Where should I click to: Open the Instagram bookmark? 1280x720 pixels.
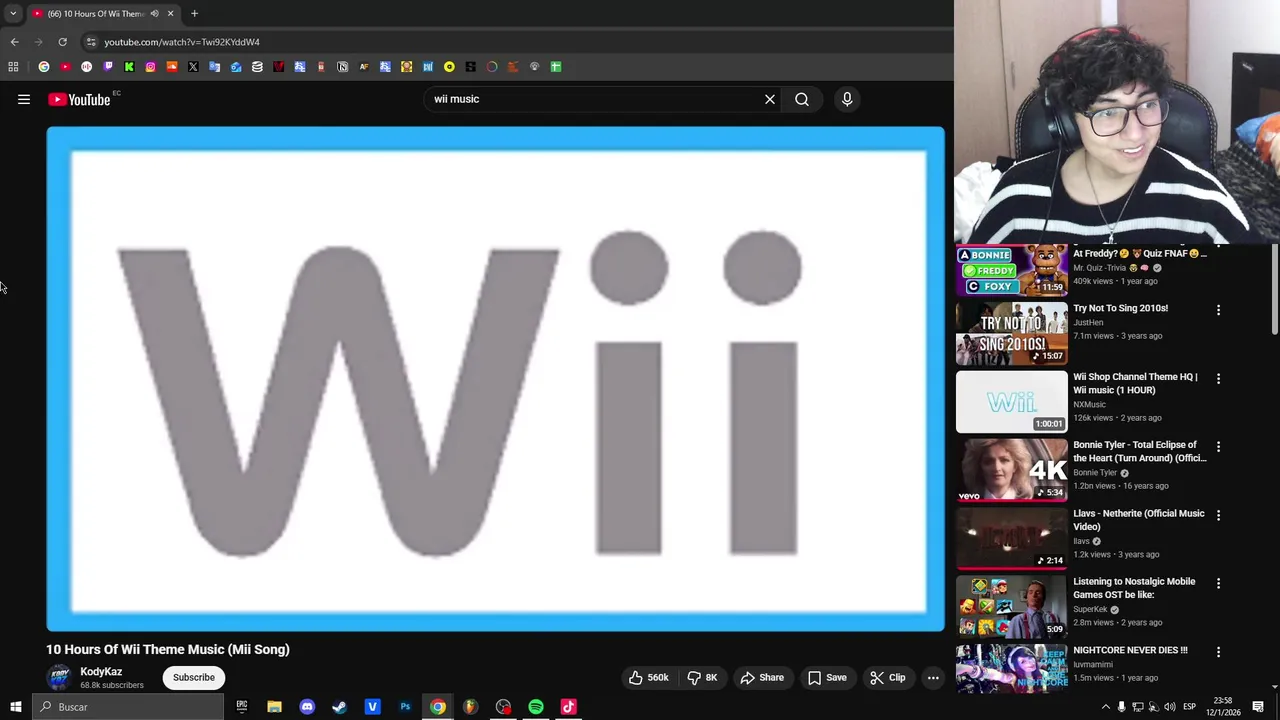point(150,67)
